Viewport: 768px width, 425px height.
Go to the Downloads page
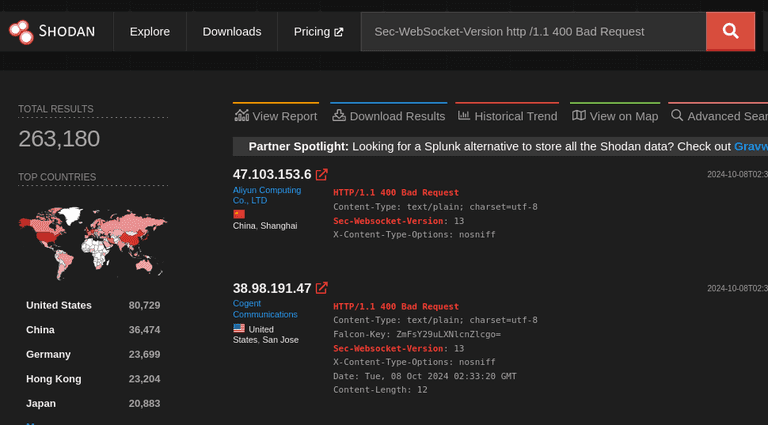coord(231,32)
